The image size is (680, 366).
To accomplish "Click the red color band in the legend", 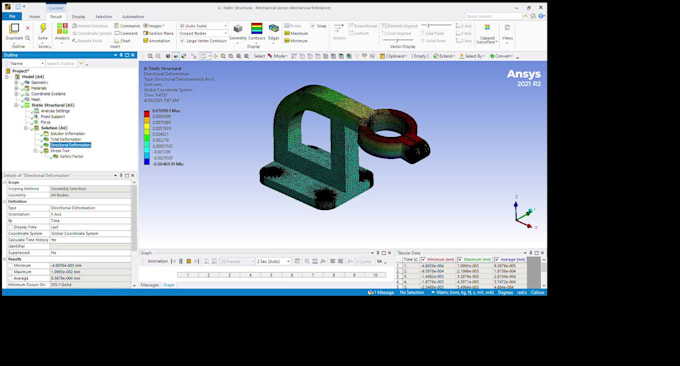I will (x=147, y=114).
